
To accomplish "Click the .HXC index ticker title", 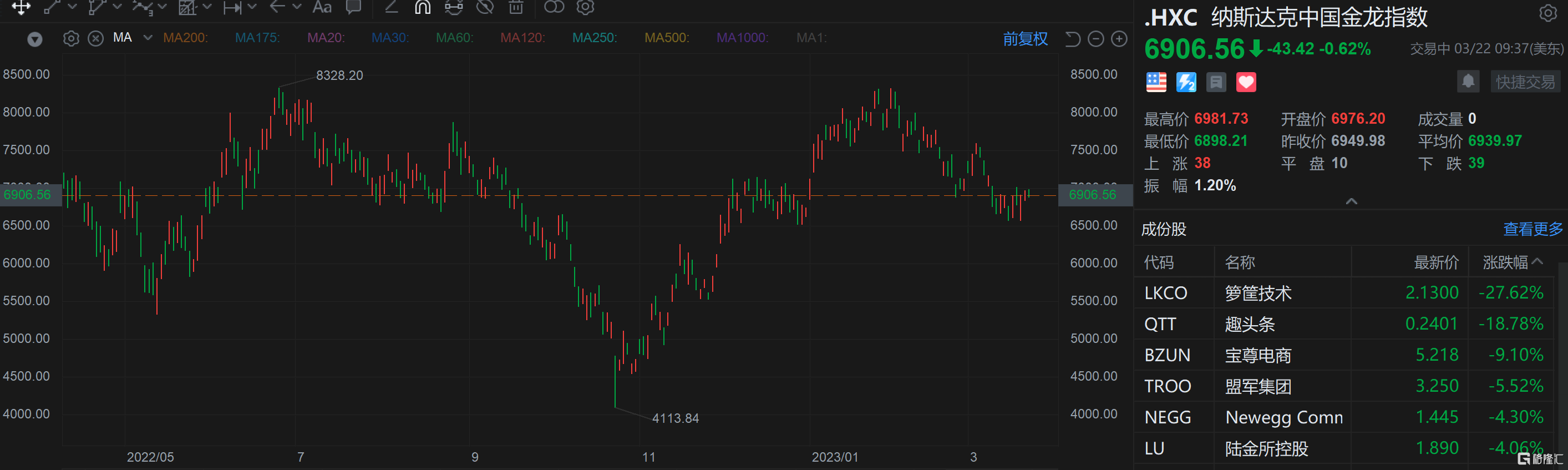I will pyautogui.click(x=1170, y=17).
